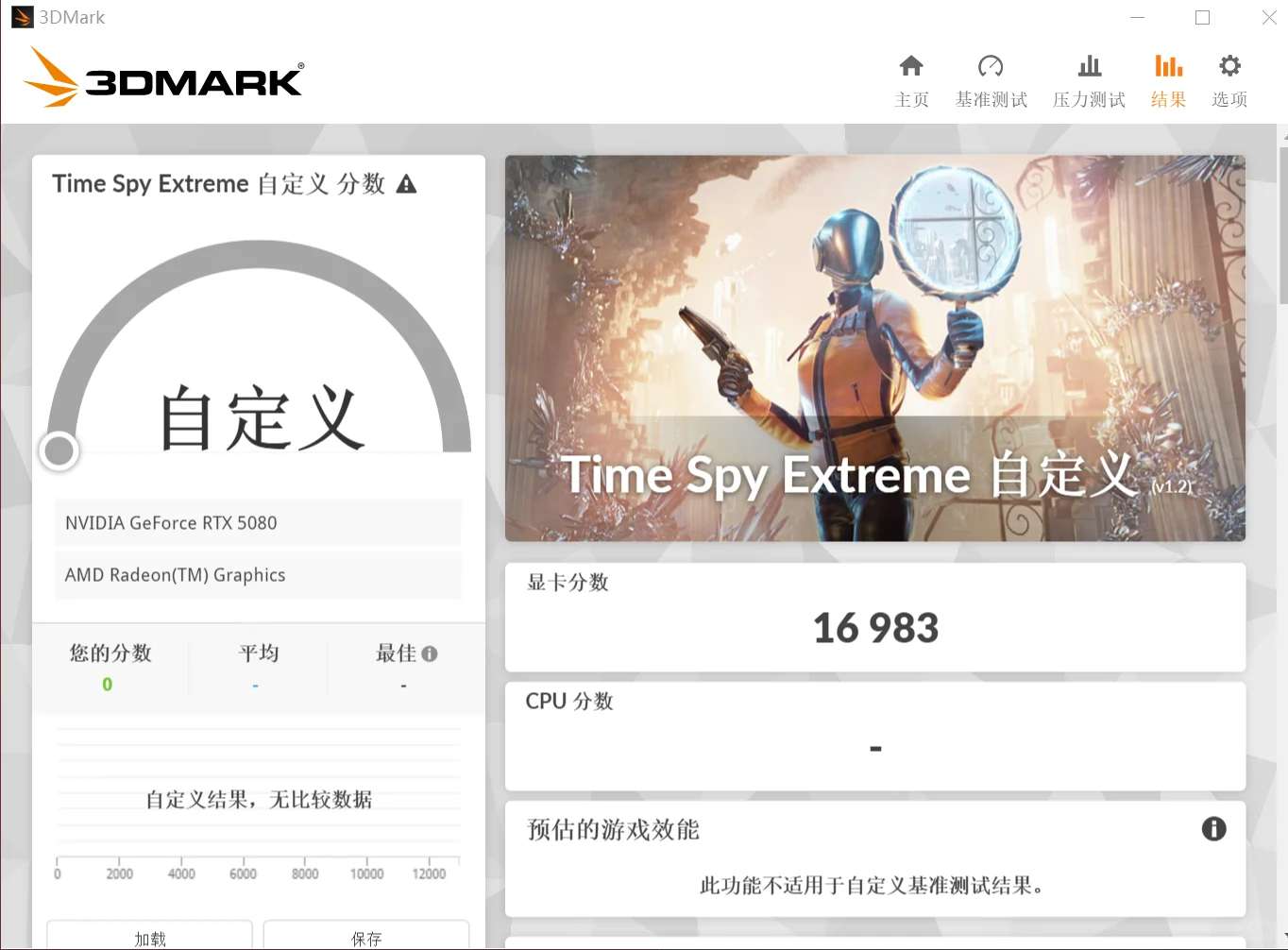Click the 显卡分数 label

pyautogui.click(x=568, y=583)
